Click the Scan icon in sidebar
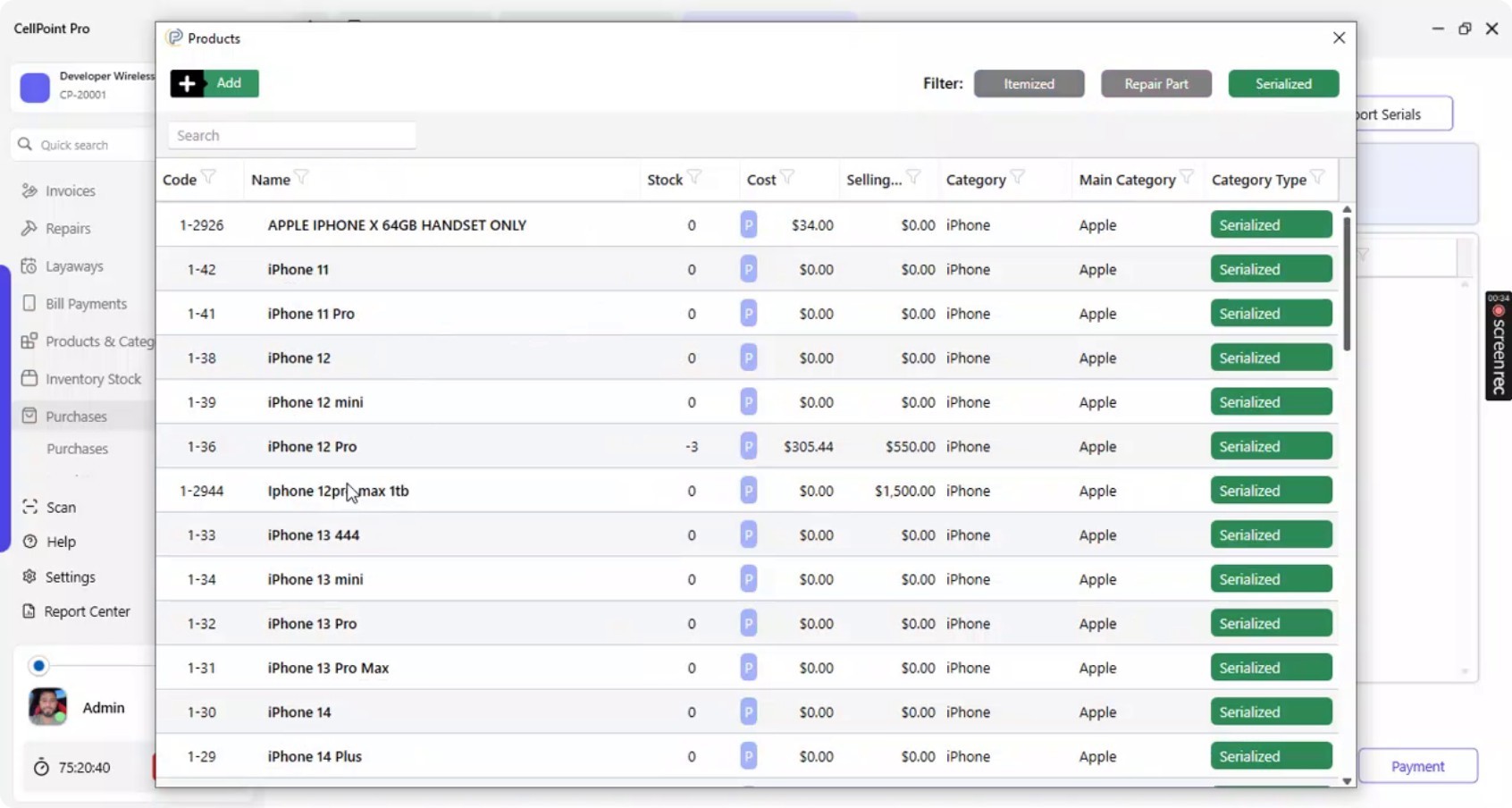1512x808 pixels. tap(29, 507)
